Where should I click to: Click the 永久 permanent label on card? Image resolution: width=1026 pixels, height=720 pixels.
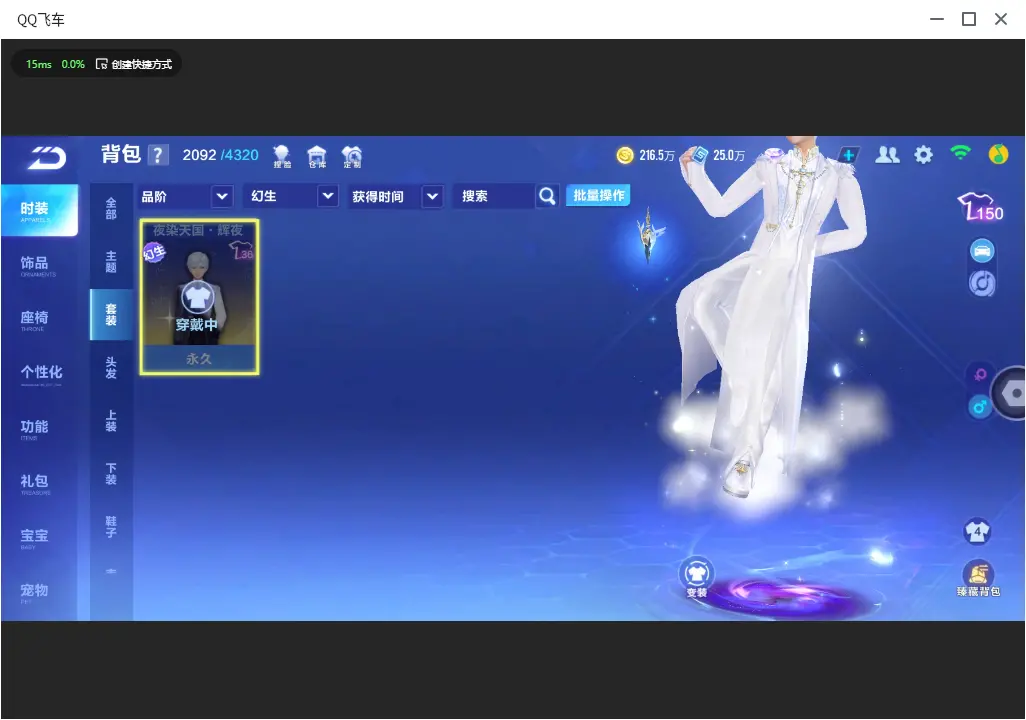point(199,359)
